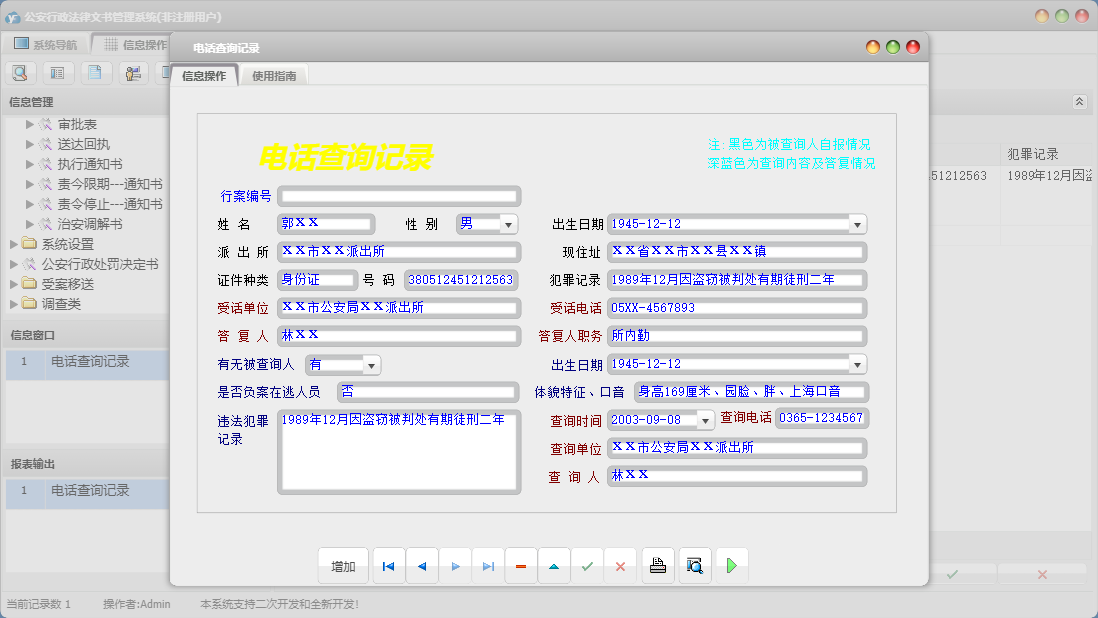Open the 性别 dropdown

coord(508,224)
